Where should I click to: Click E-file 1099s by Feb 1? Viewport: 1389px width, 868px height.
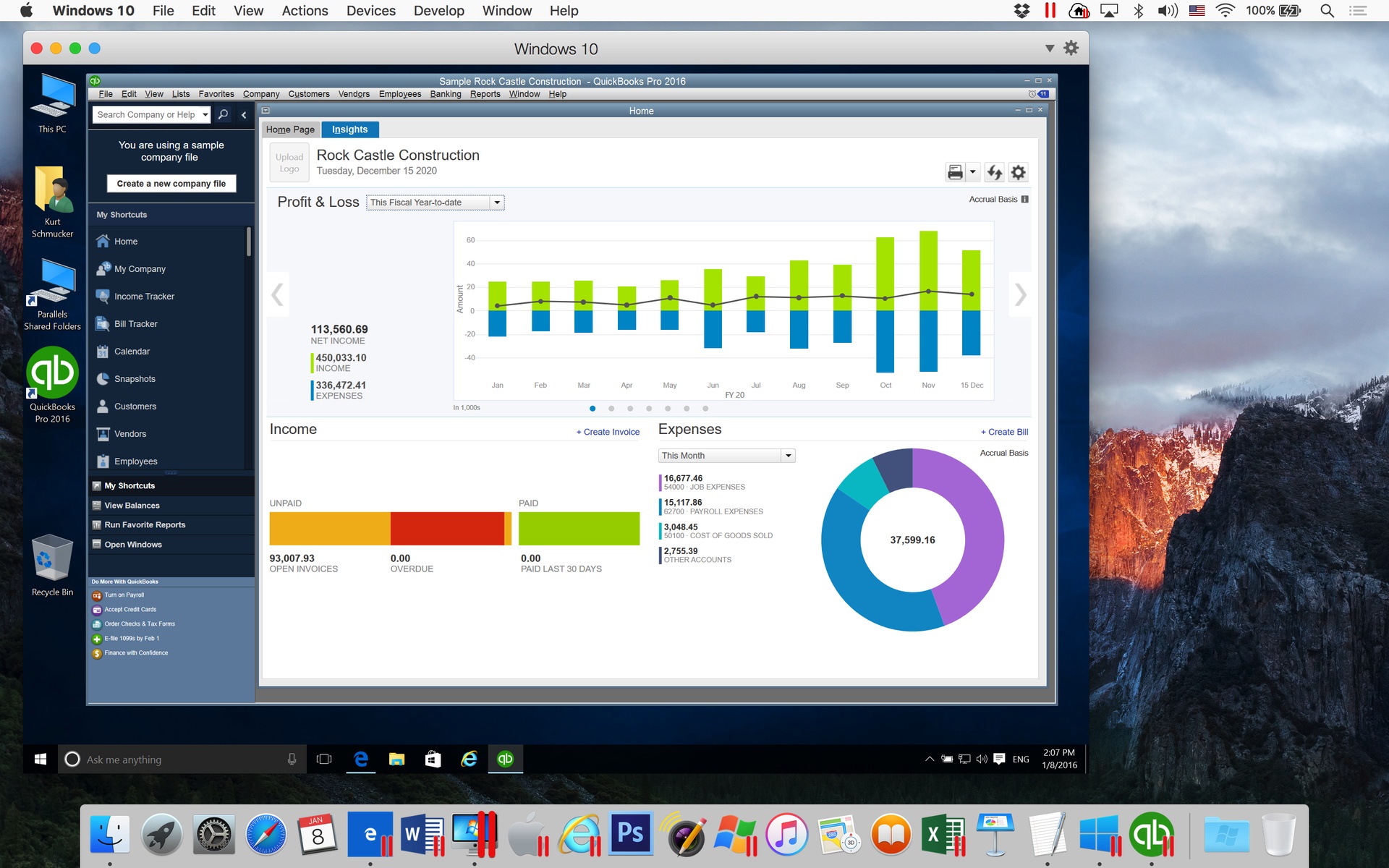125,639
